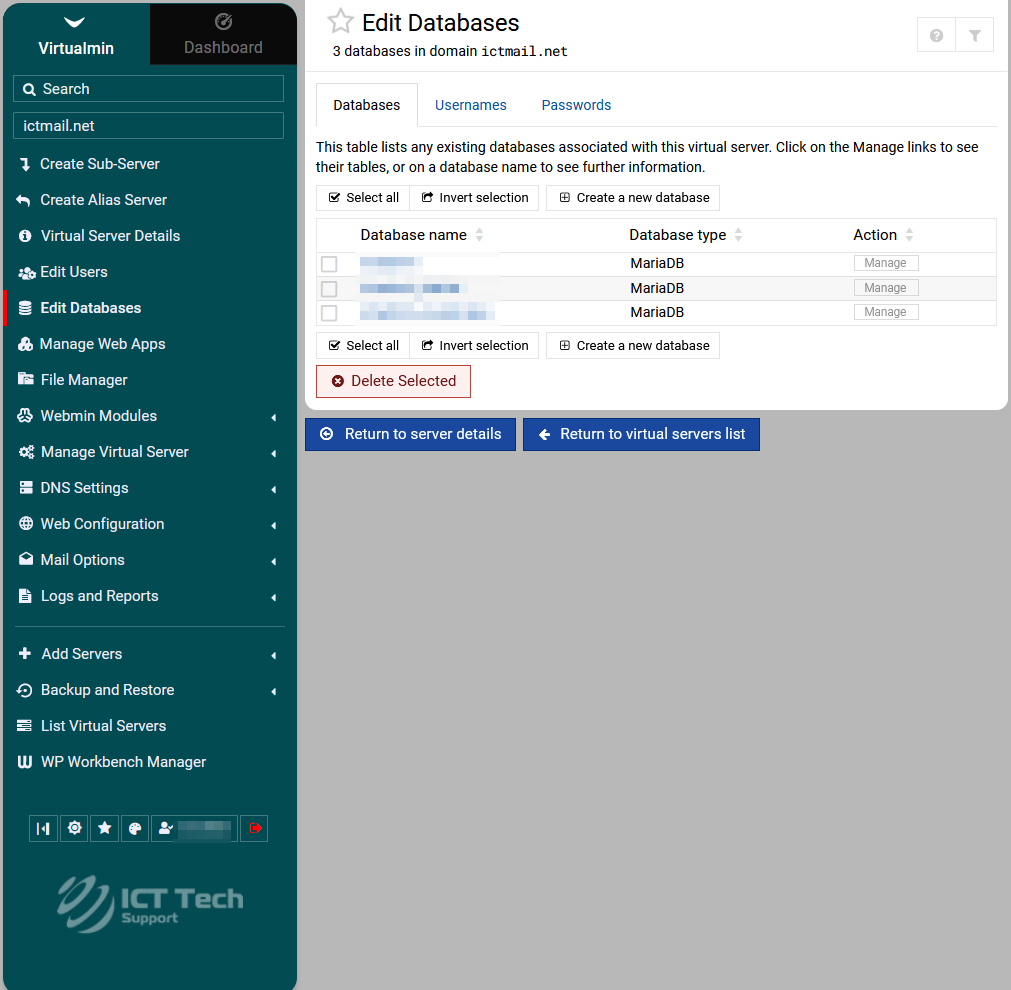1011x990 pixels.
Task: Click the Backup and Restore history icon
Action: 25,690
